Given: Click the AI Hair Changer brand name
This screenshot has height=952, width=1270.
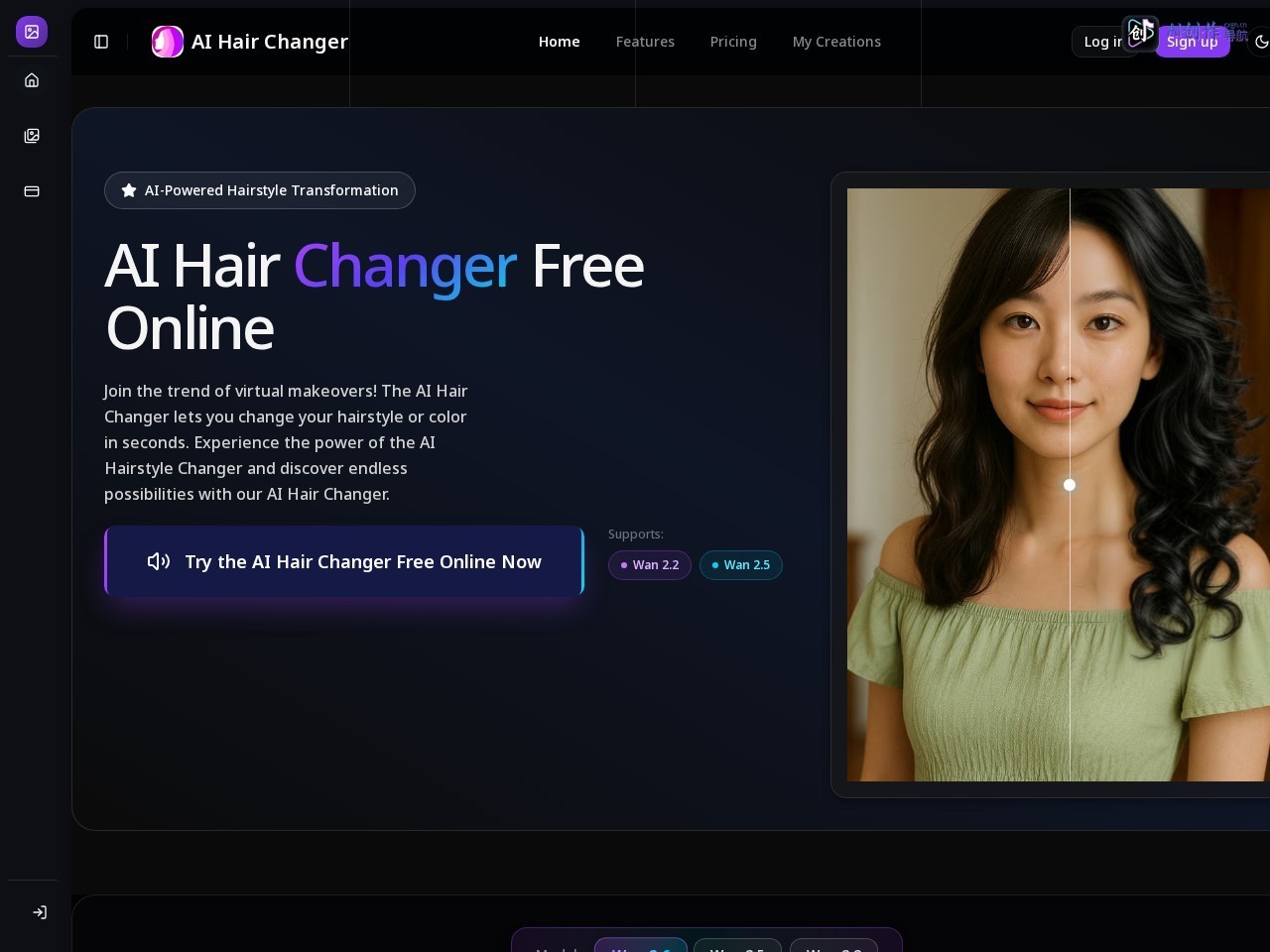Looking at the screenshot, I should pos(270,42).
